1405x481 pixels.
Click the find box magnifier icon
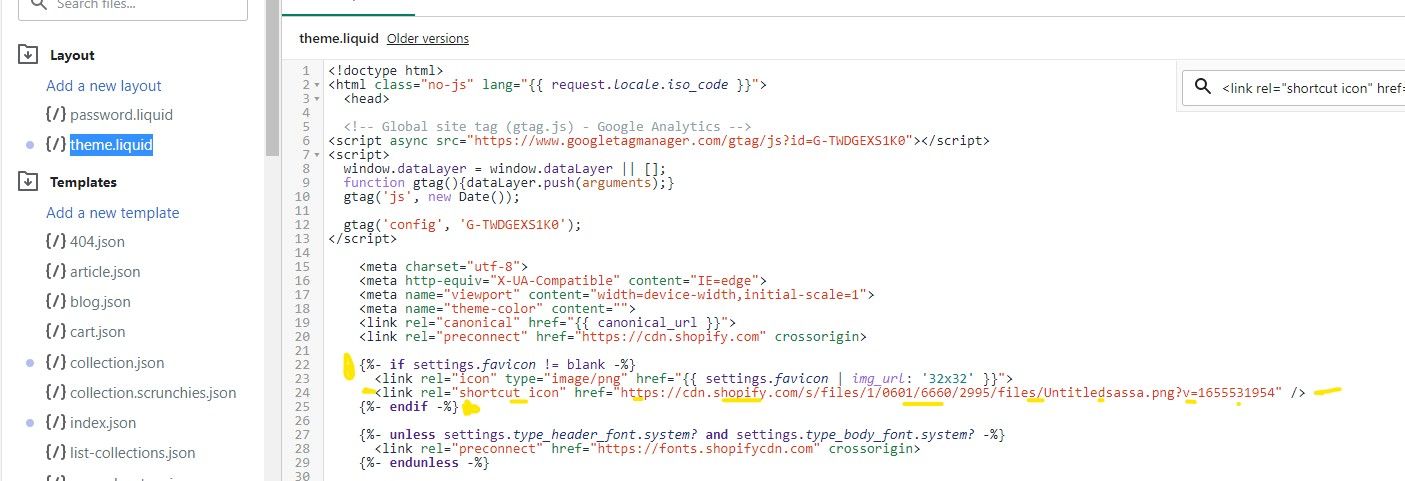(1201, 88)
